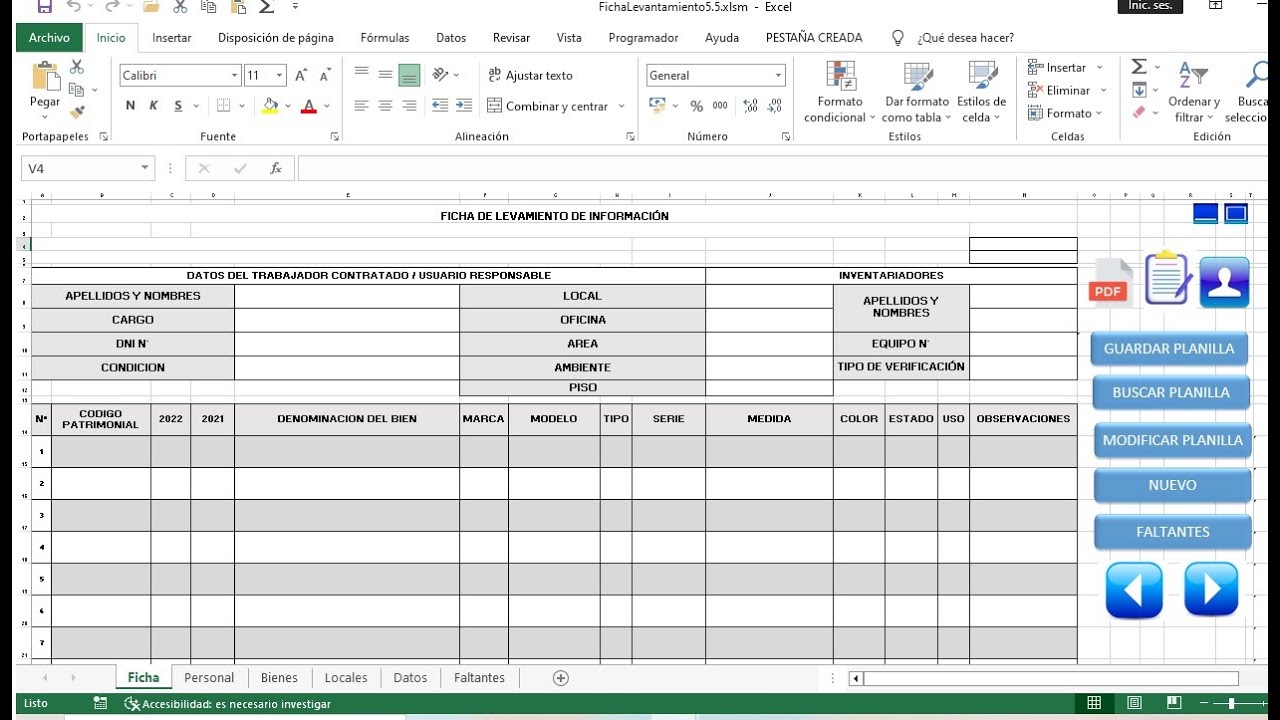This screenshot has height=720, width=1280.
Task: Click the GUARDAR PLANILLA button
Action: pyautogui.click(x=1169, y=349)
